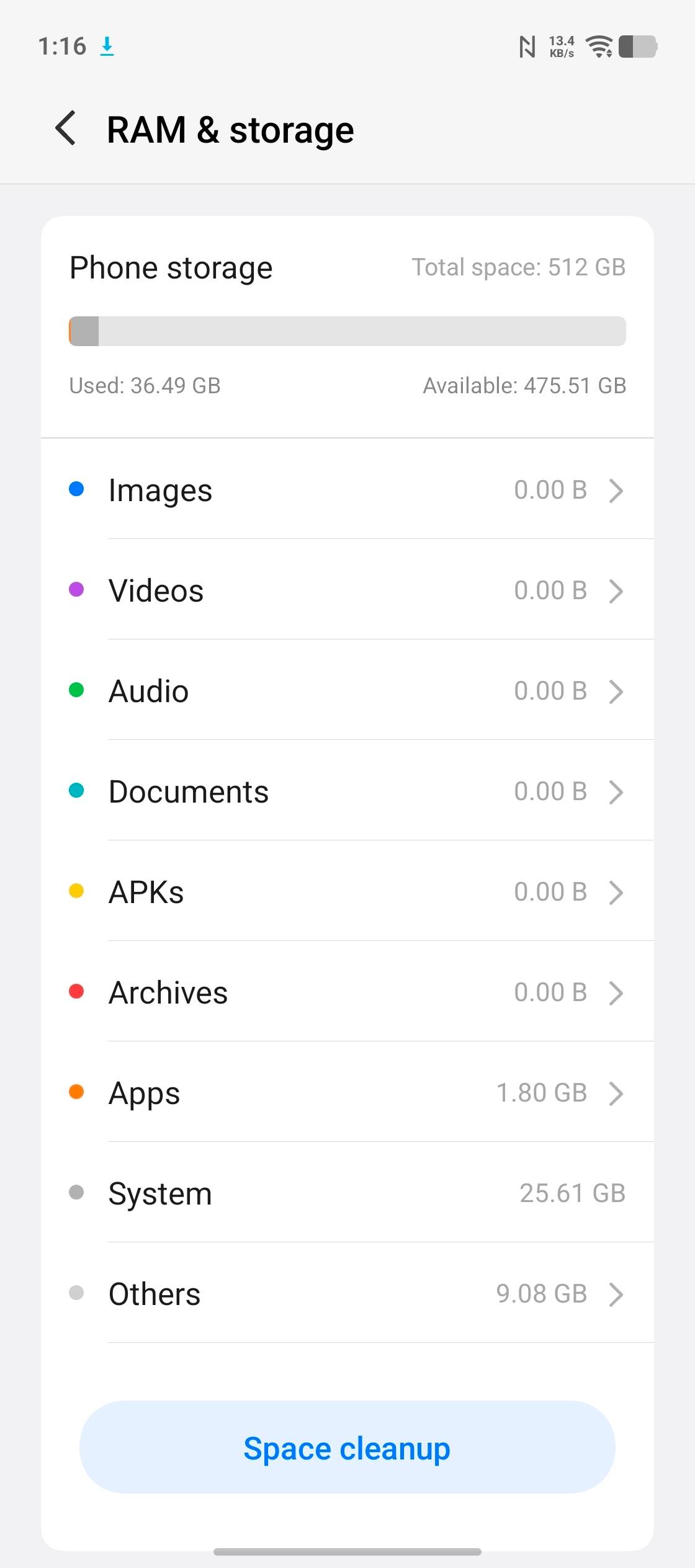Tap the battery status icon

point(638,47)
